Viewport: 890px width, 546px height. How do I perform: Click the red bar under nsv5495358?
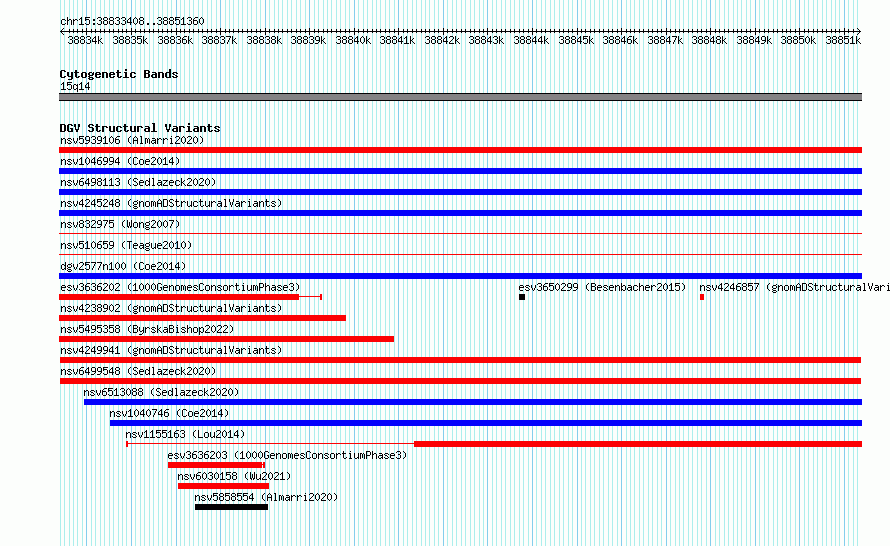click(226, 339)
